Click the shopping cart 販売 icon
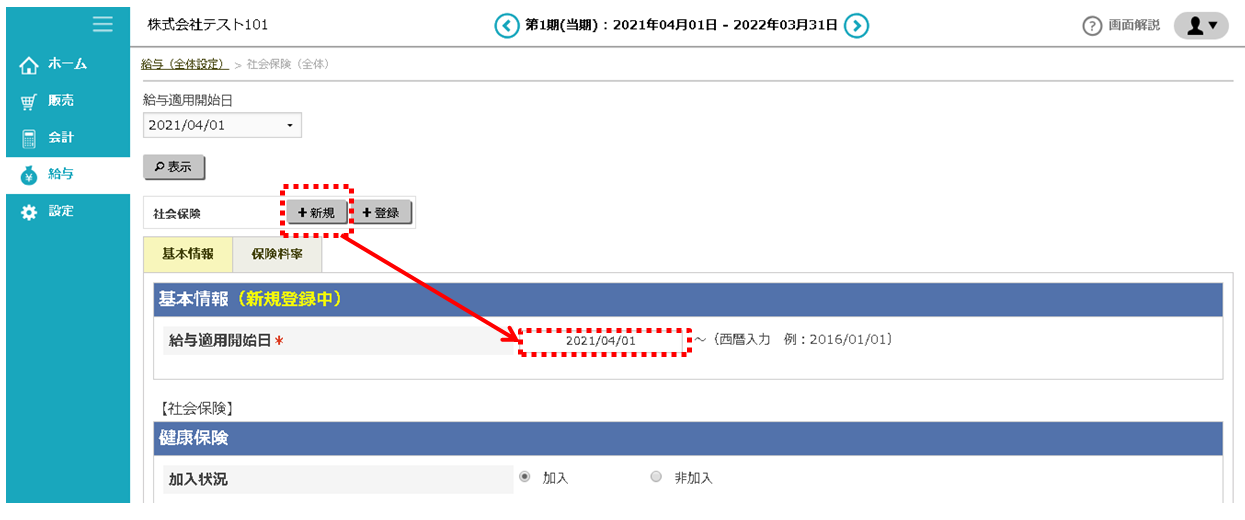Screen dimensions: 1245x520 [x=29, y=102]
